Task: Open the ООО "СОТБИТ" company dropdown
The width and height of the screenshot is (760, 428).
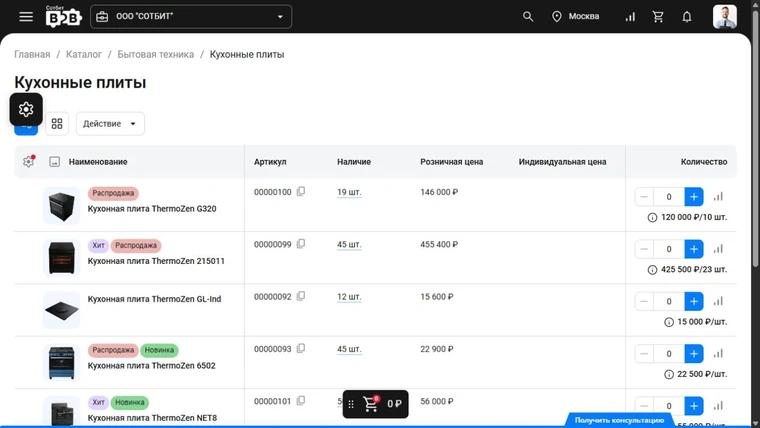Action: coord(191,16)
